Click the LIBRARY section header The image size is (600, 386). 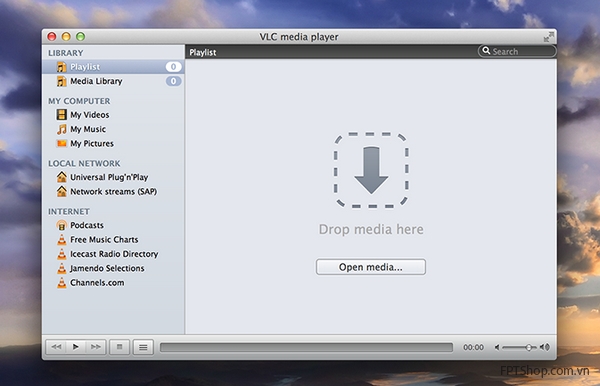click(x=65, y=53)
